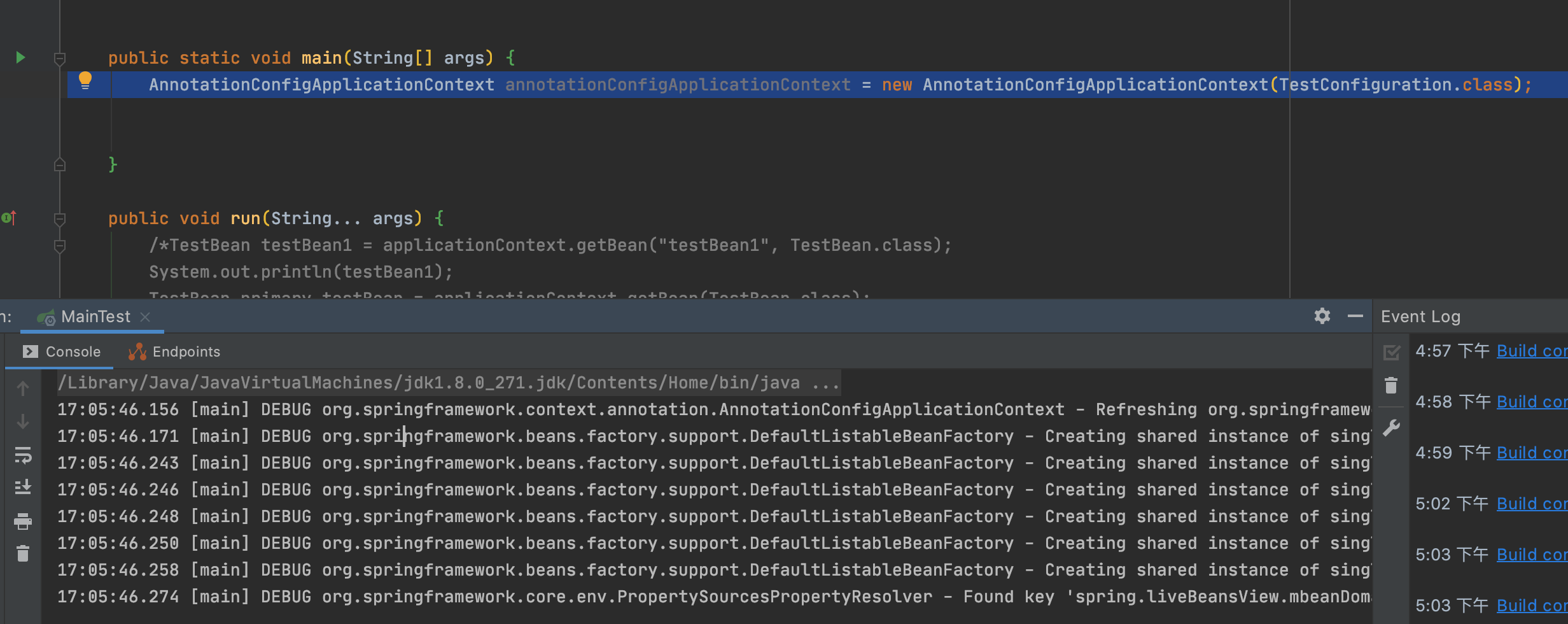Click the print console output icon
Image resolution: width=1568 pixels, height=624 pixels.
tap(23, 521)
